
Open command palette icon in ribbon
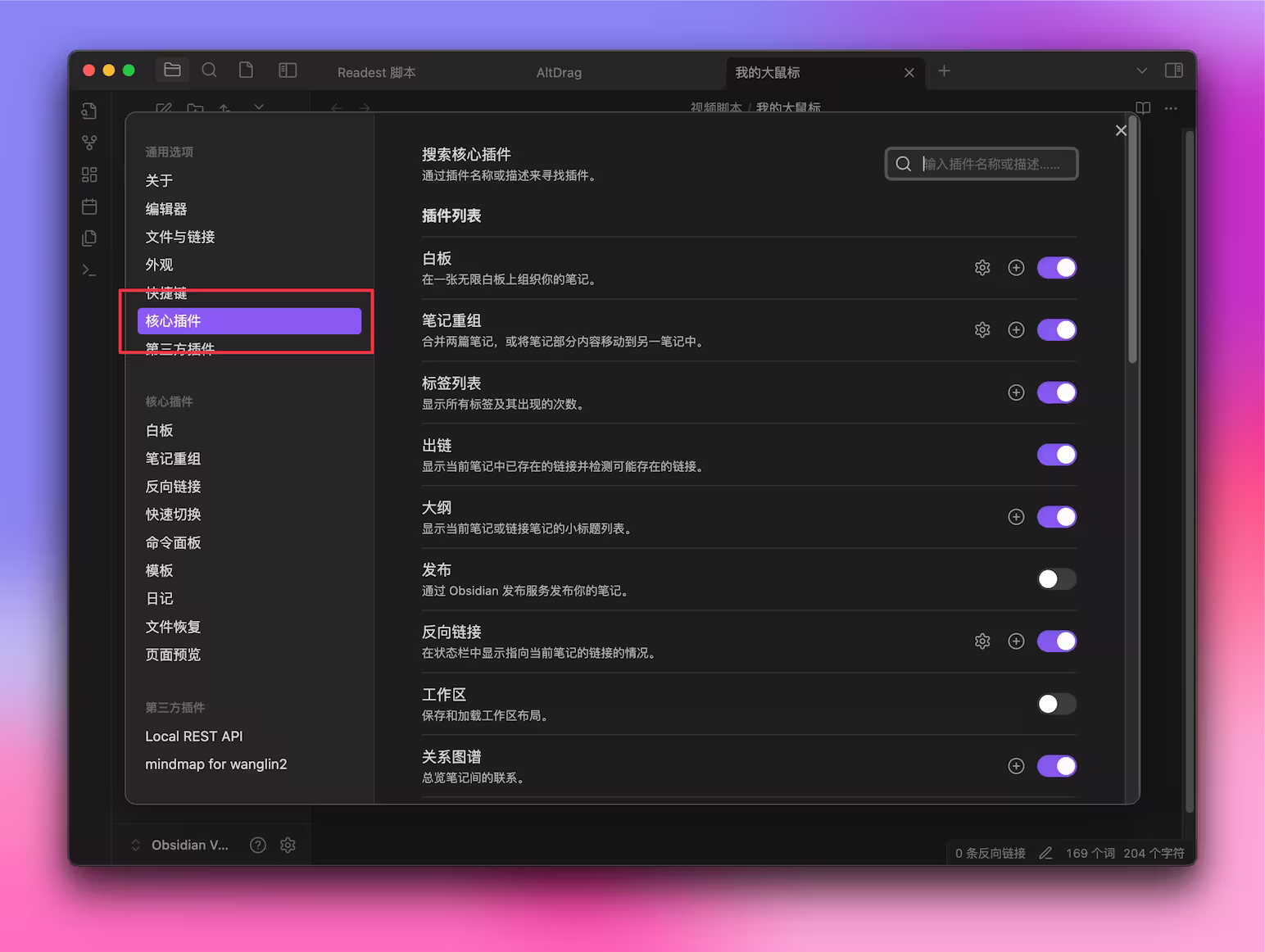(x=89, y=270)
